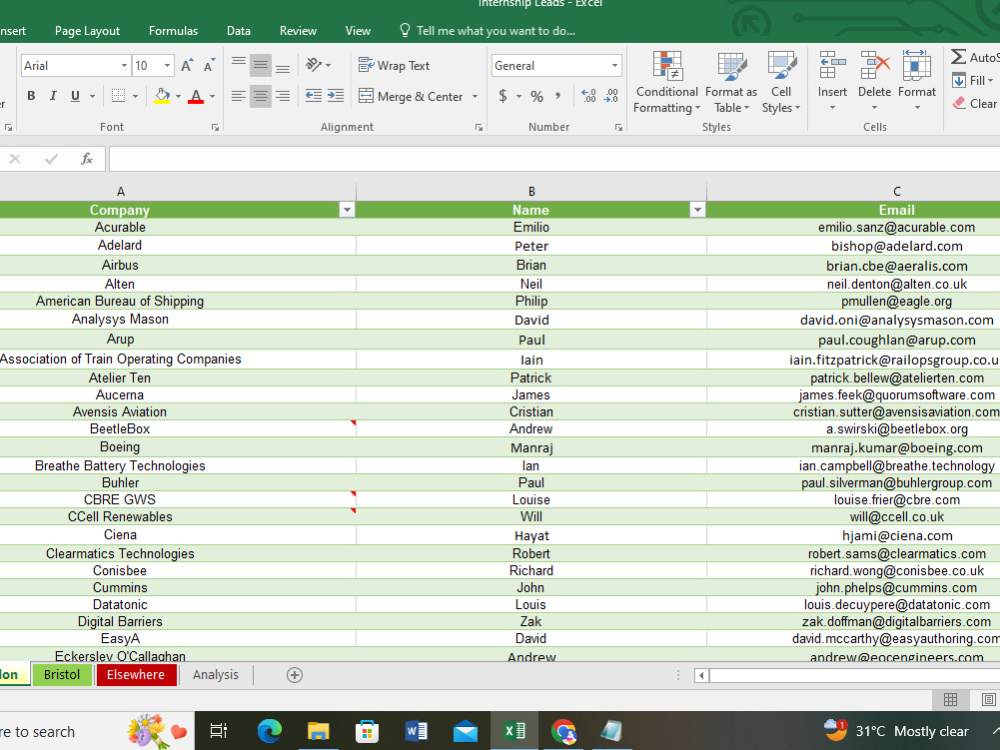
Task: Click Wrap Text
Action: point(393,65)
